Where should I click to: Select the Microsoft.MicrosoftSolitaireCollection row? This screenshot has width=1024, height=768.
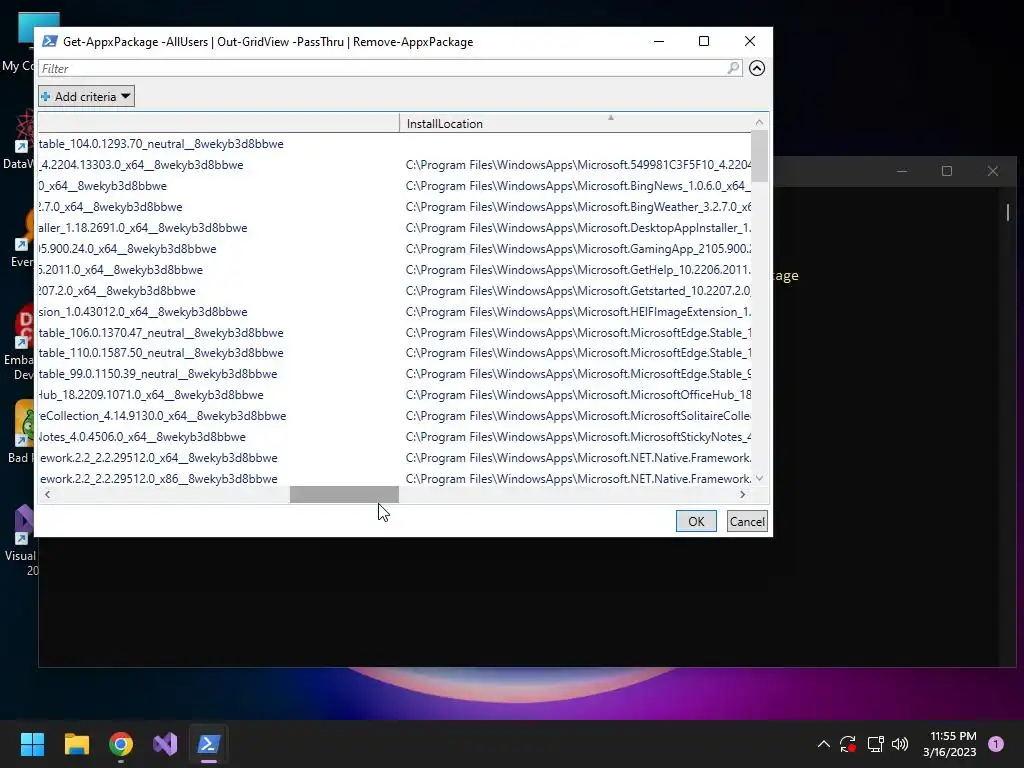pos(394,415)
